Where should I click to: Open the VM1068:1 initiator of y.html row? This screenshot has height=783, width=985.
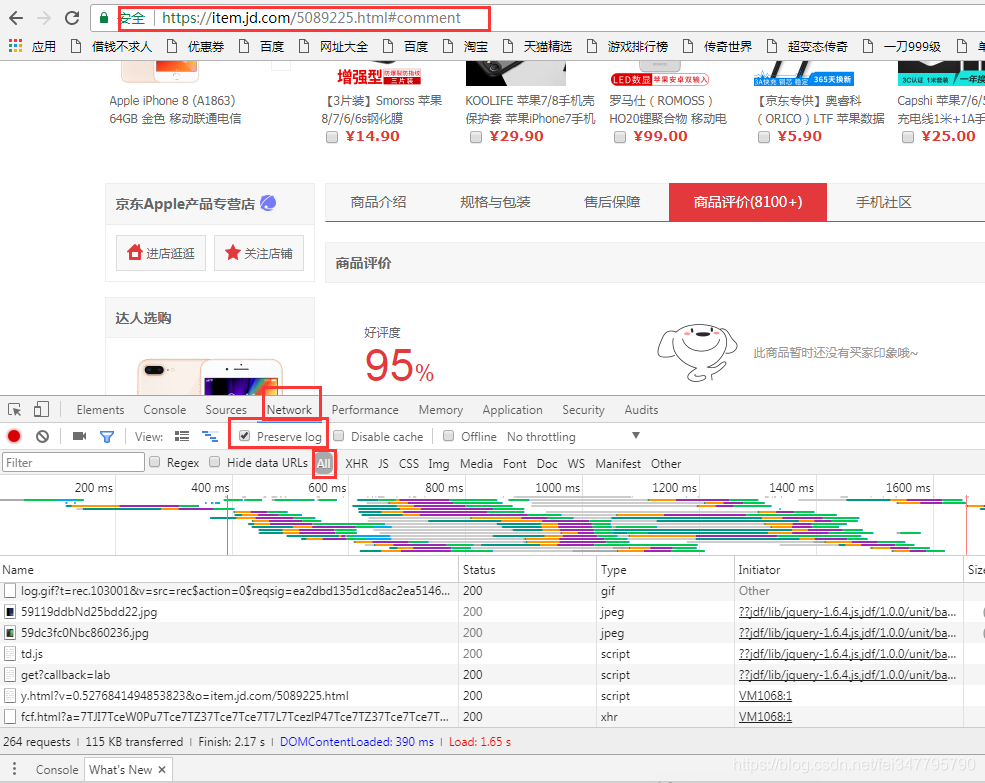pos(765,696)
